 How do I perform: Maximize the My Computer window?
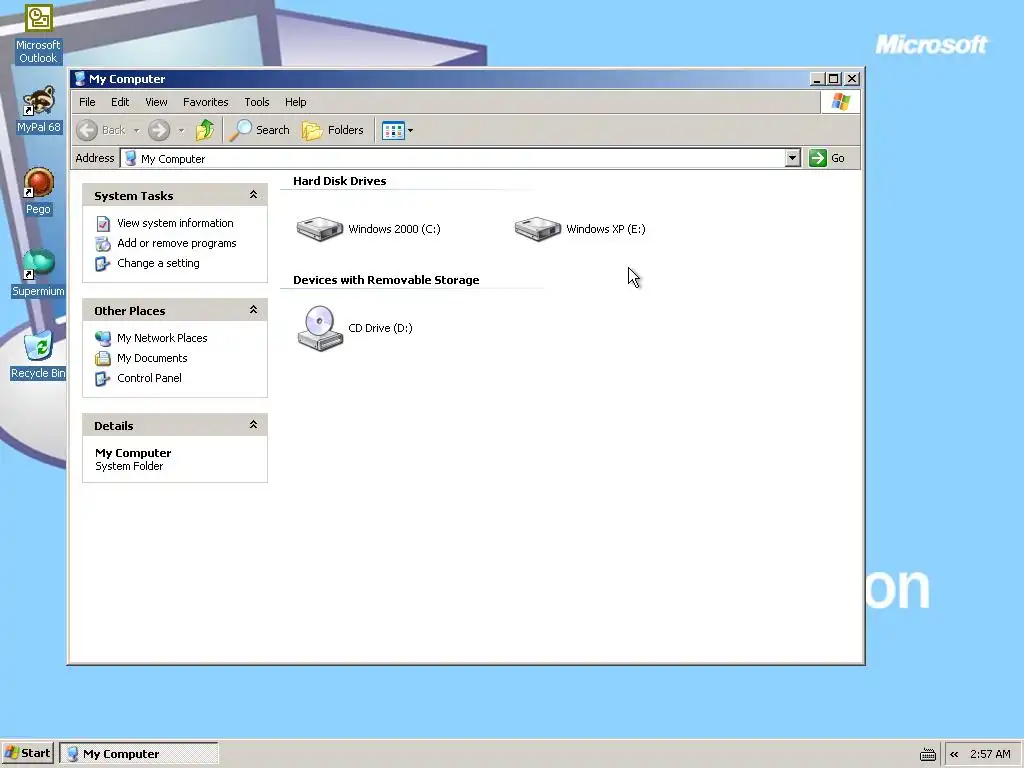834,79
